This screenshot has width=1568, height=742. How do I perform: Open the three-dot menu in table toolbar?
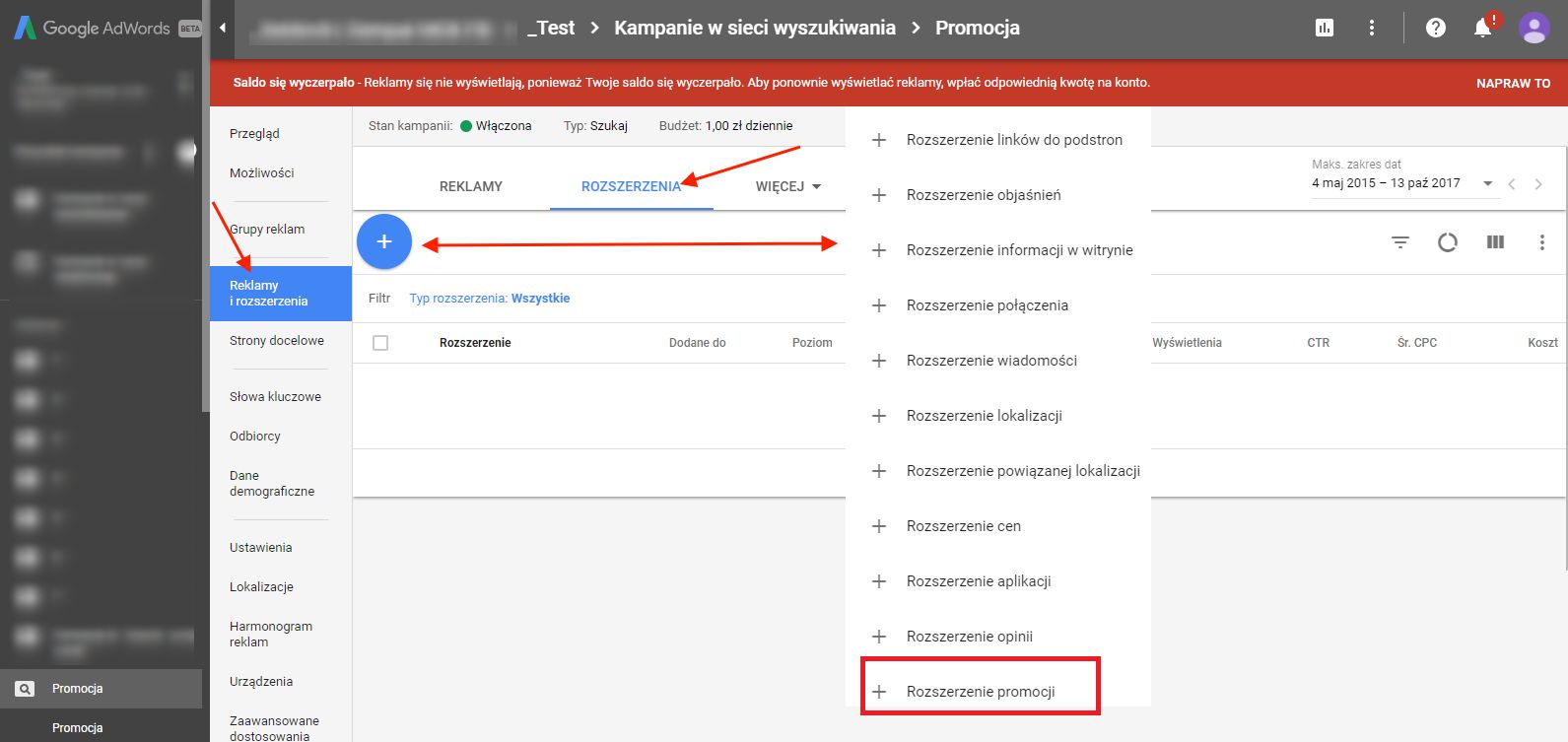pos(1542,242)
